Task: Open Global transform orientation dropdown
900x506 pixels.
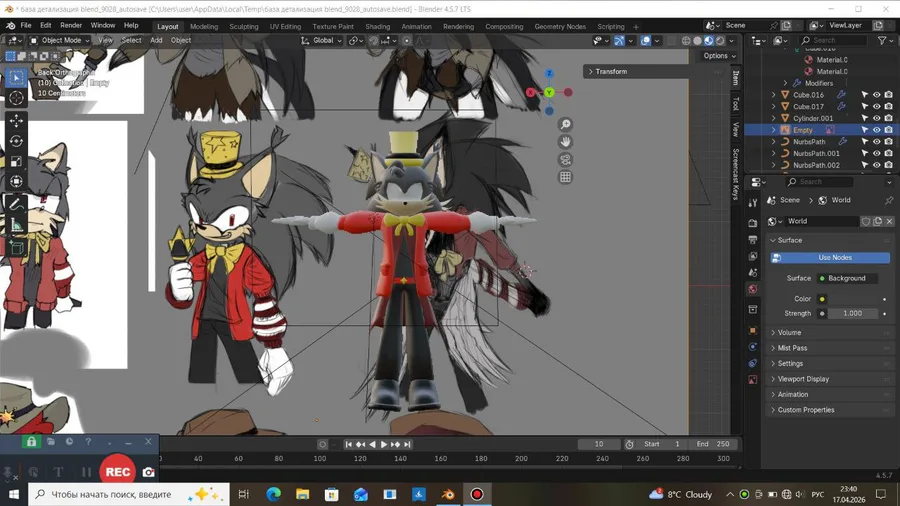Action: (x=321, y=41)
